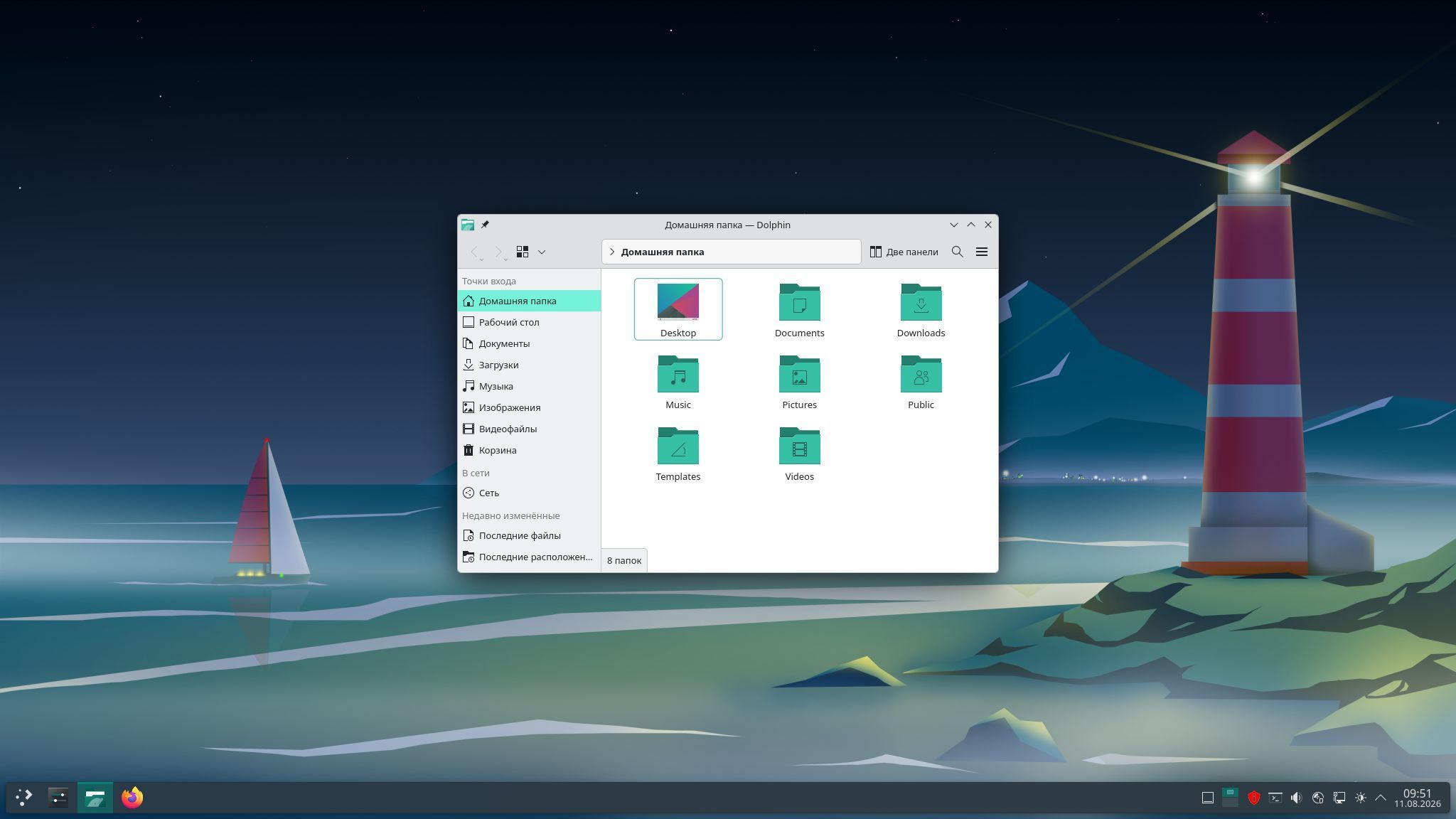Open the terminal tray icon
Screen dimensions: 1456x819
(x=1275, y=798)
